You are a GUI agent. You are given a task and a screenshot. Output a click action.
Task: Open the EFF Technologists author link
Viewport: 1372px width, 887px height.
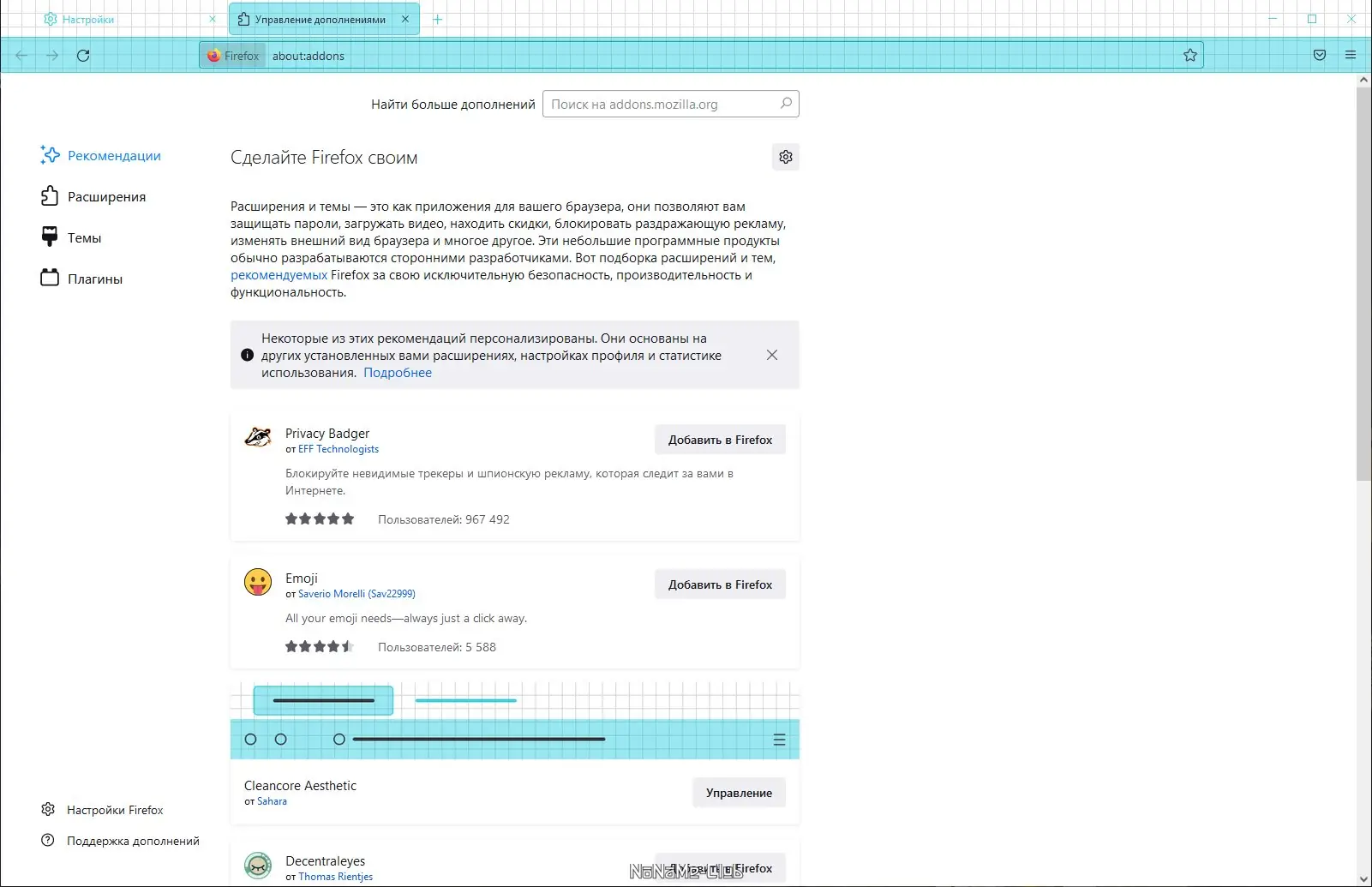(339, 449)
